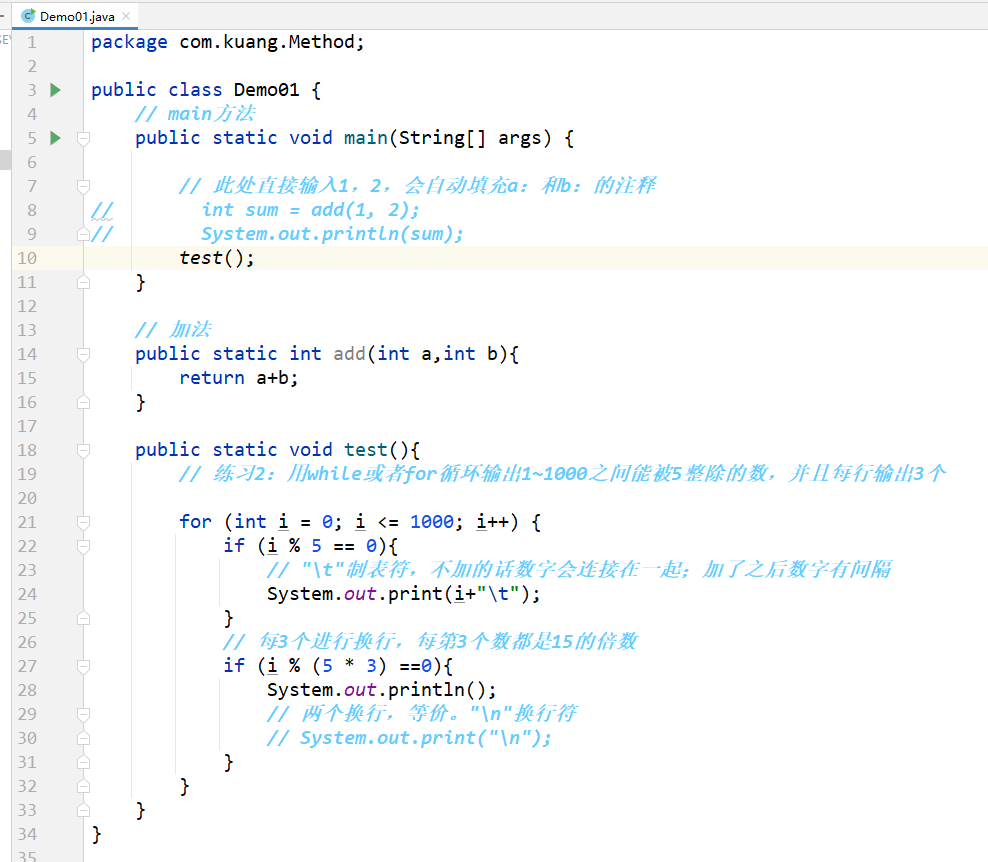
Task: Click fold end marker on line 32
Action: [83, 786]
